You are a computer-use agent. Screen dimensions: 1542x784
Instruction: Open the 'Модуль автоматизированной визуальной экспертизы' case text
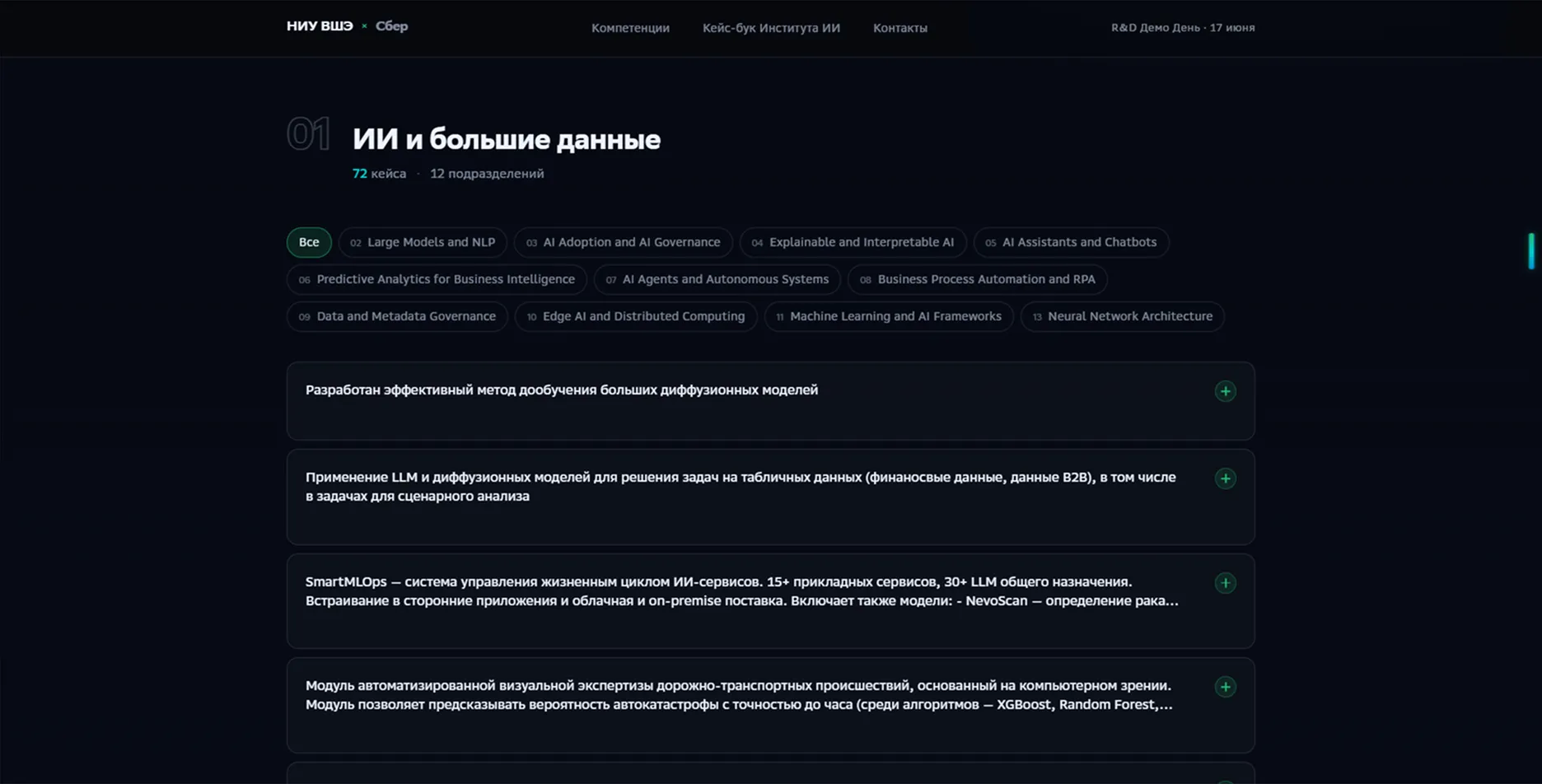tap(739, 695)
